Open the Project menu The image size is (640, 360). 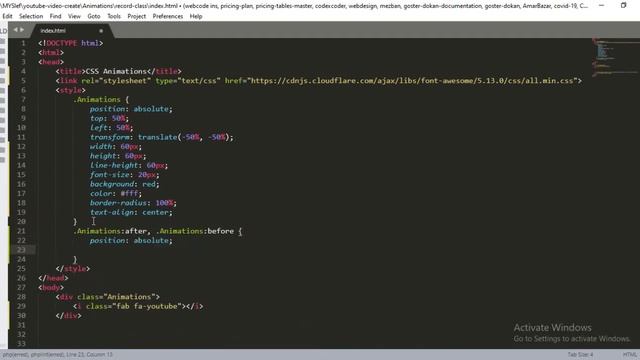(137, 16)
